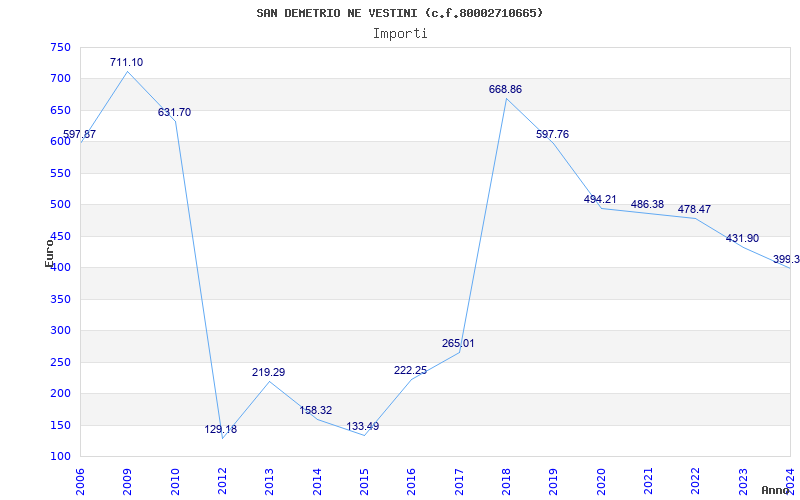800x500 pixels.
Task: Click x-axis year 2013
Action: [270, 482]
